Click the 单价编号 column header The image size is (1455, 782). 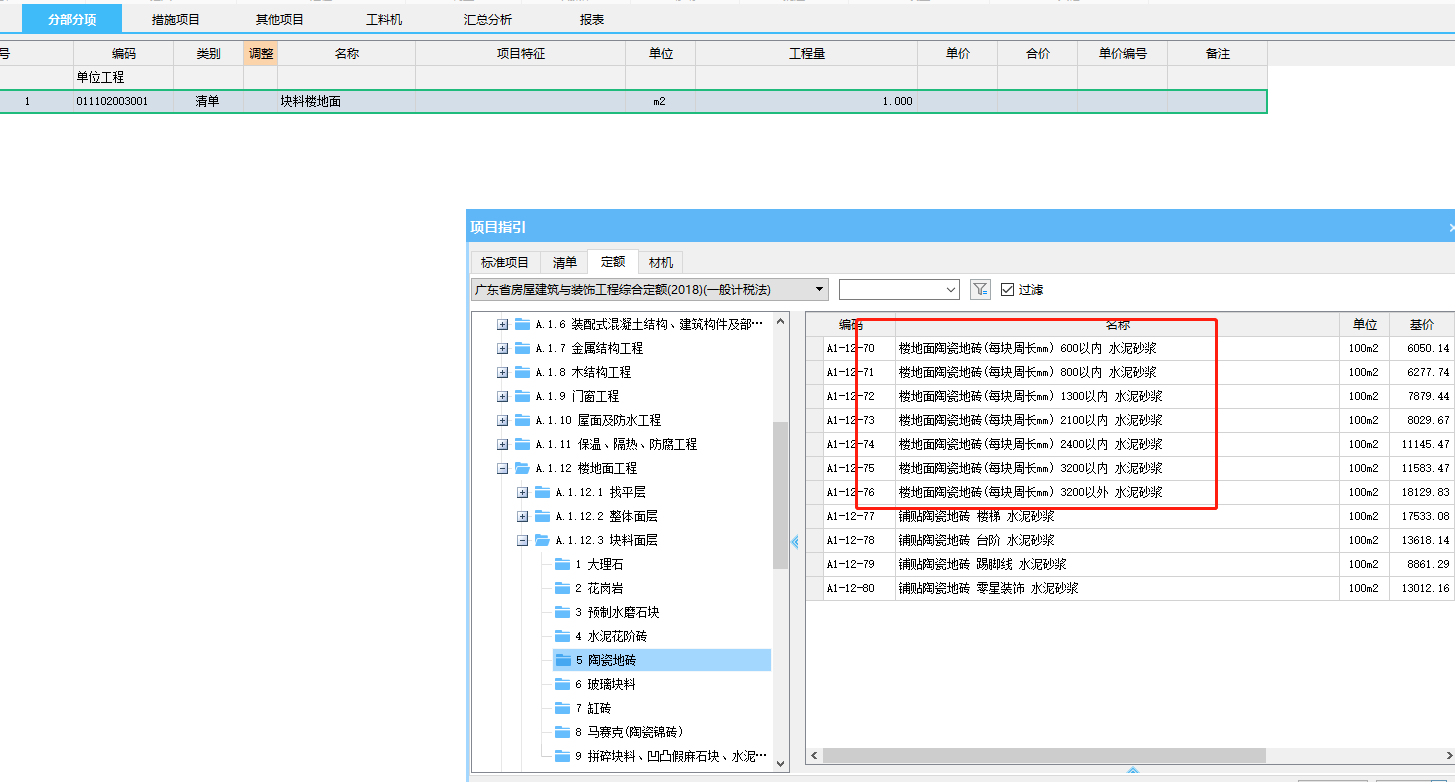tap(1123, 54)
